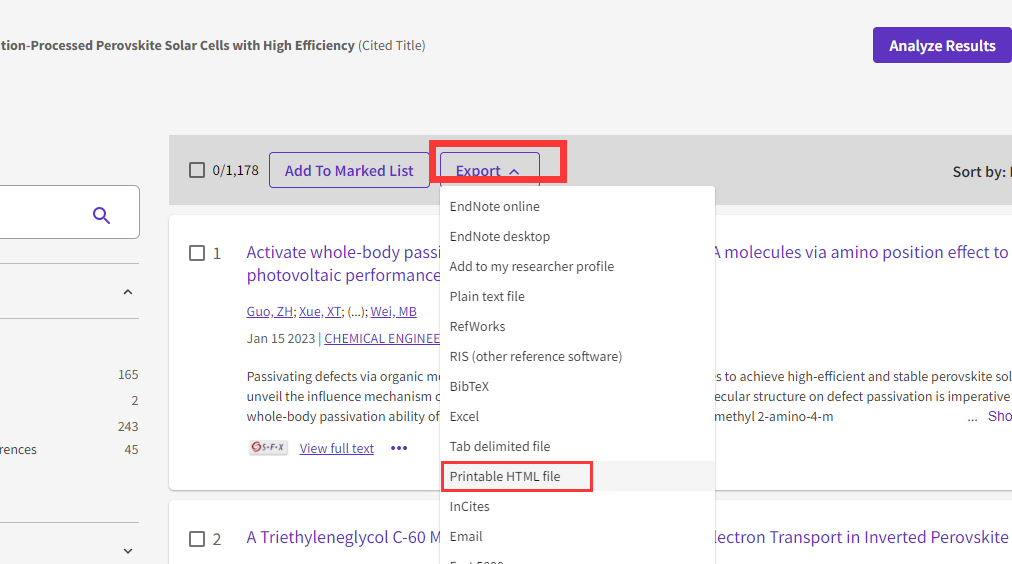
Task: Tick the select-all results checkbox
Action: pyautogui.click(x=197, y=170)
